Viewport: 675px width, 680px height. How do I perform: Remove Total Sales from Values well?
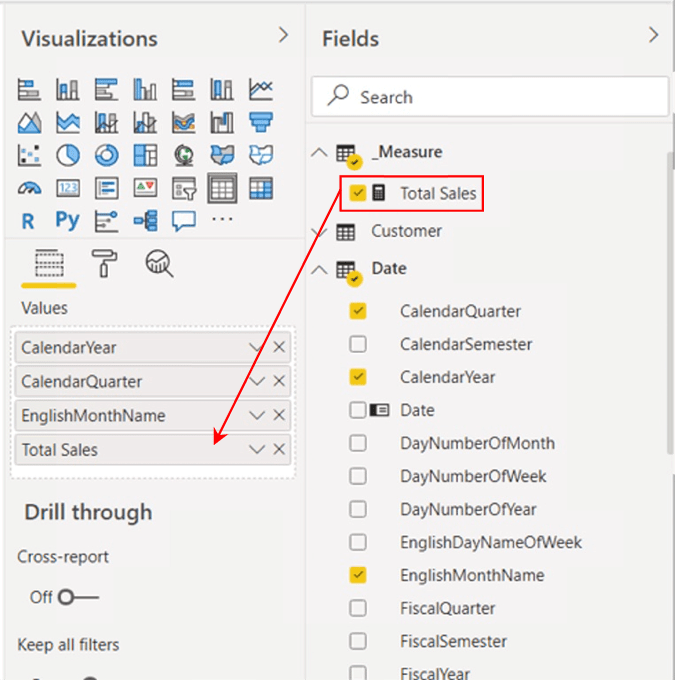(279, 450)
